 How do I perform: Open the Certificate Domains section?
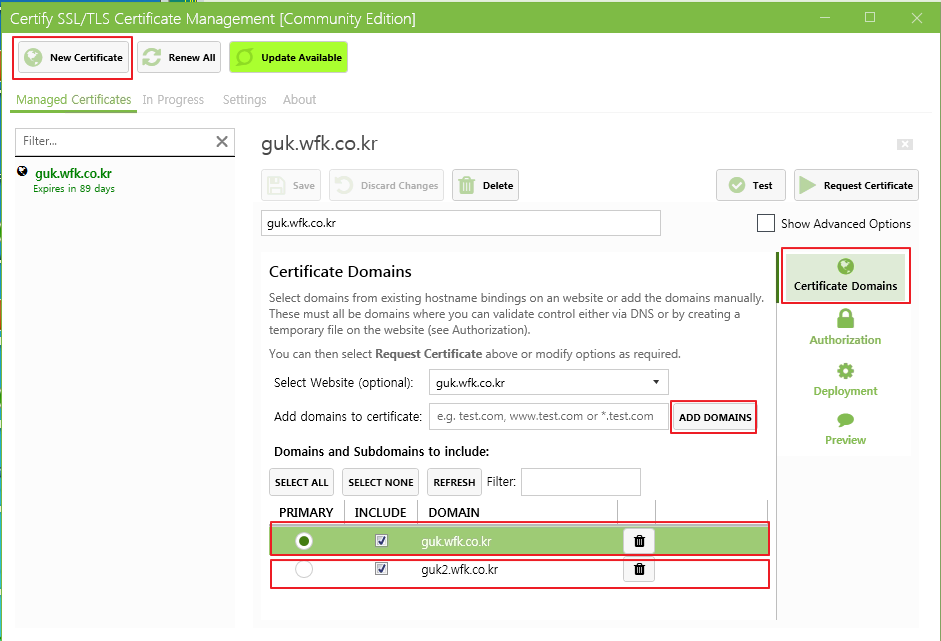846,276
